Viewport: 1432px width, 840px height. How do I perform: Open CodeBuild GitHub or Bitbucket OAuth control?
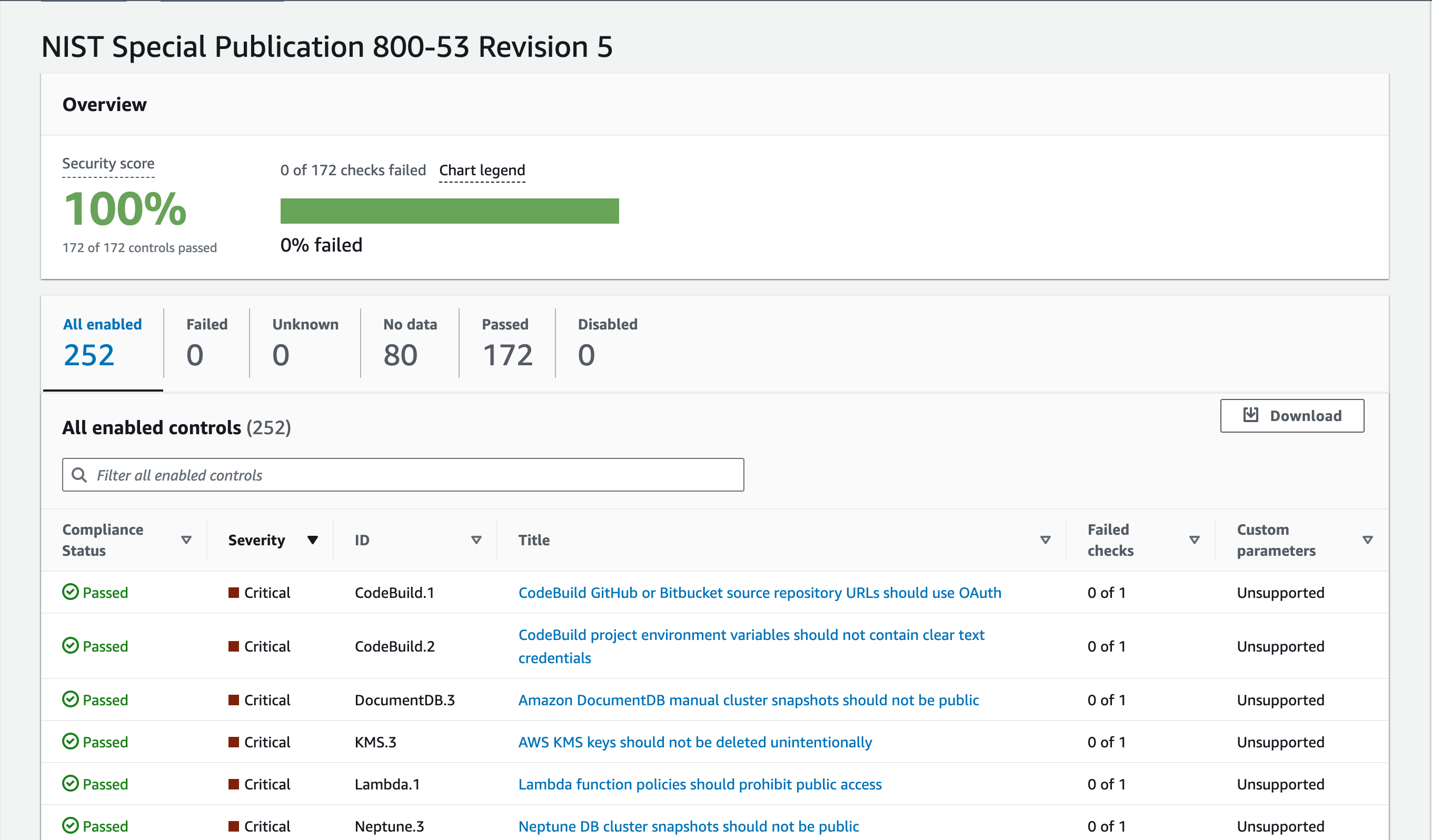click(x=760, y=593)
